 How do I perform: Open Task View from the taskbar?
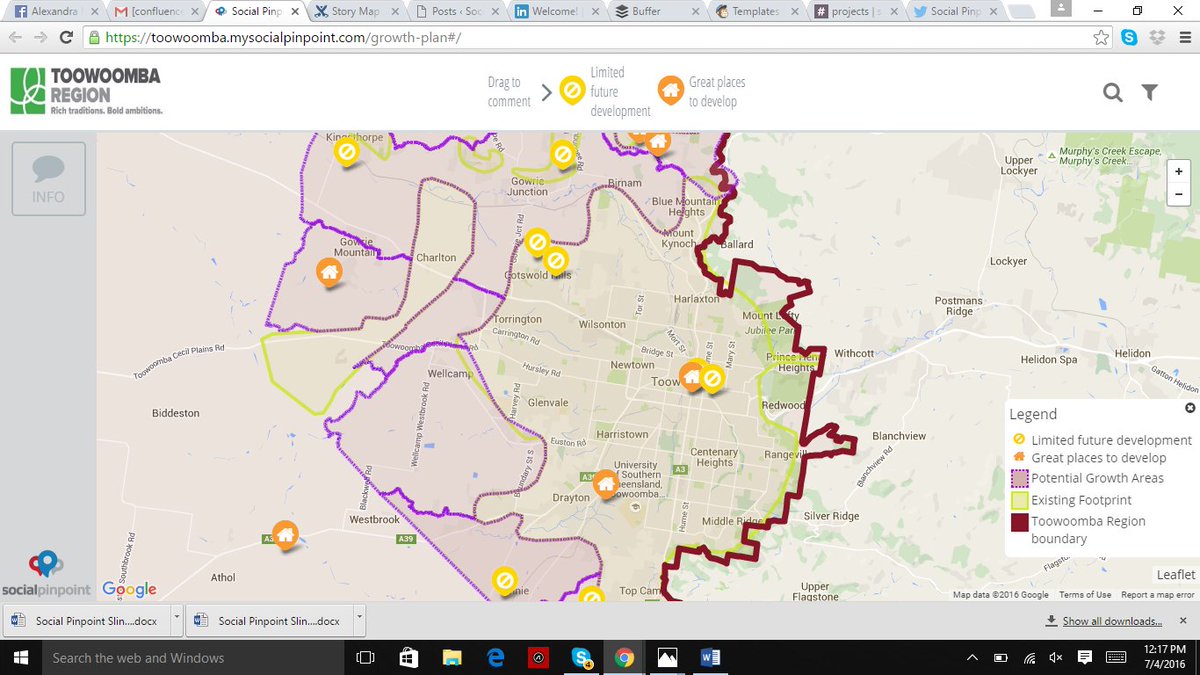coord(365,657)
